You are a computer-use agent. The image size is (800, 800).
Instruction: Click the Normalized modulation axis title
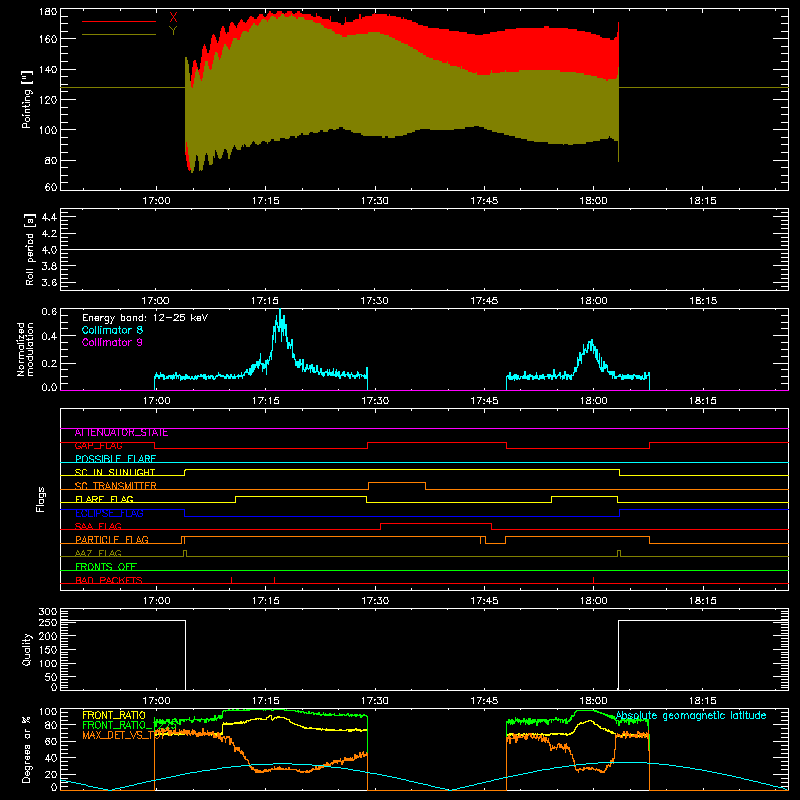point(26,349)
